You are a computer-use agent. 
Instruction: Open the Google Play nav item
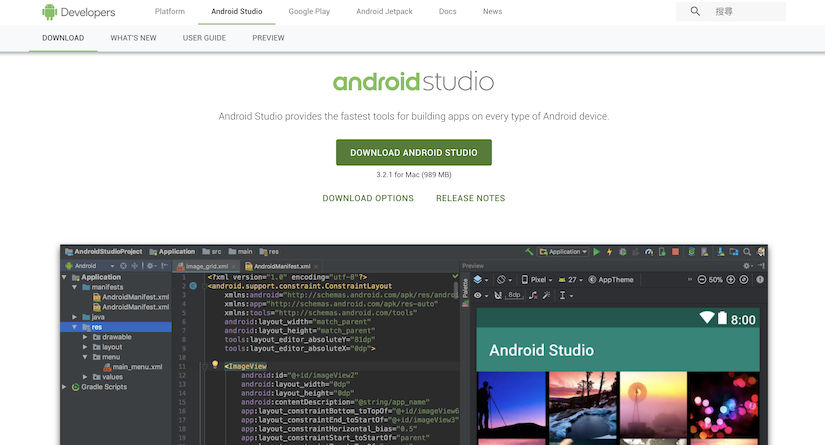[309, 12]
